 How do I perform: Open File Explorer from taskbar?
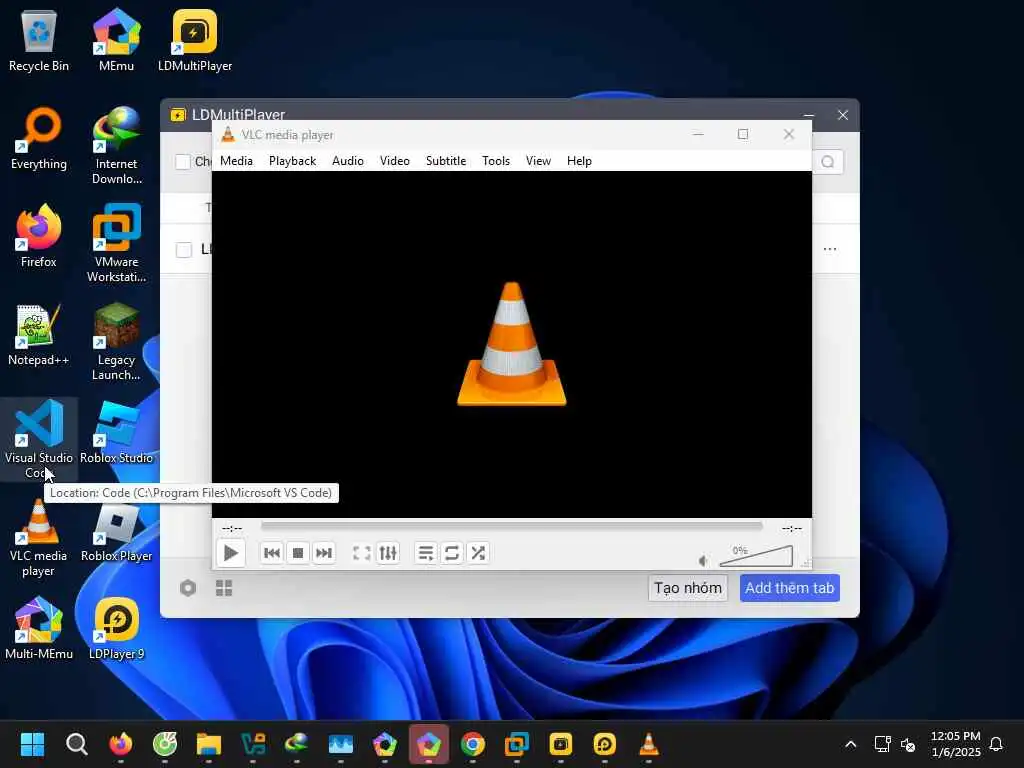coord(208,744)
